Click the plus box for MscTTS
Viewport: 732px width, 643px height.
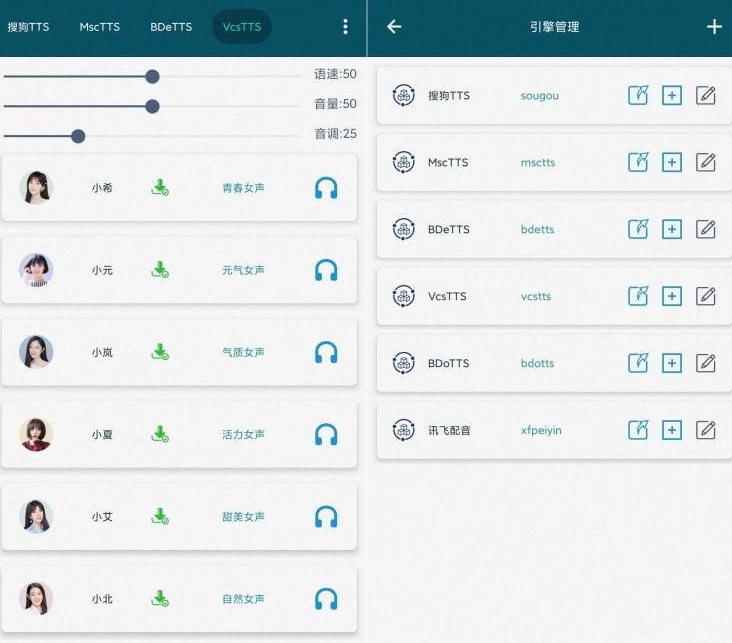(x=672, y=162)
